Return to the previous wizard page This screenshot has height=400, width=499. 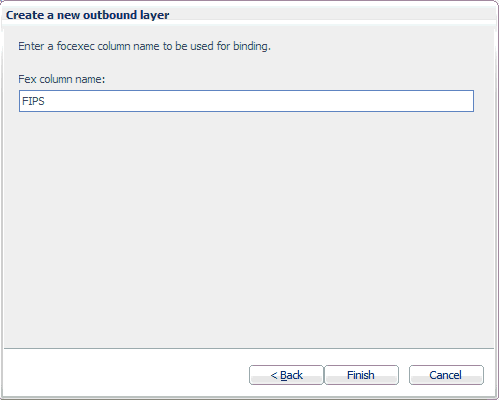pyautogui.click(x=286, y=375)
